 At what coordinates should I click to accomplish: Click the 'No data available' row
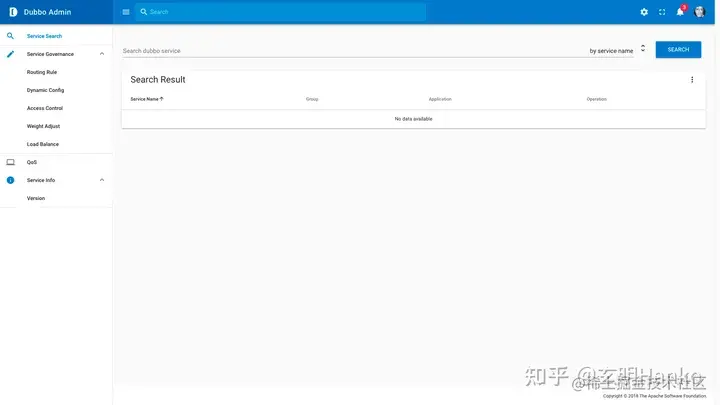pos(413,118)
